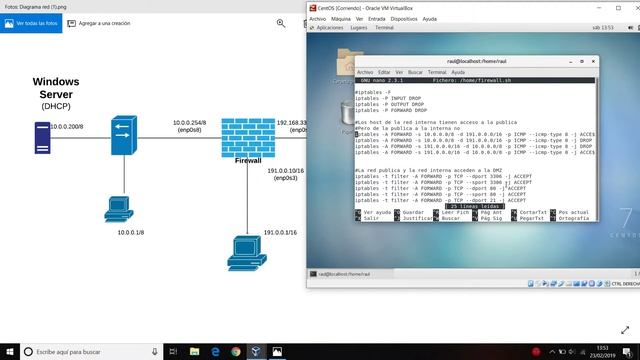This screenshot has height=360, width=640.
Task: Click the Windows taskbar speaker icon
Action: (572, 351)
